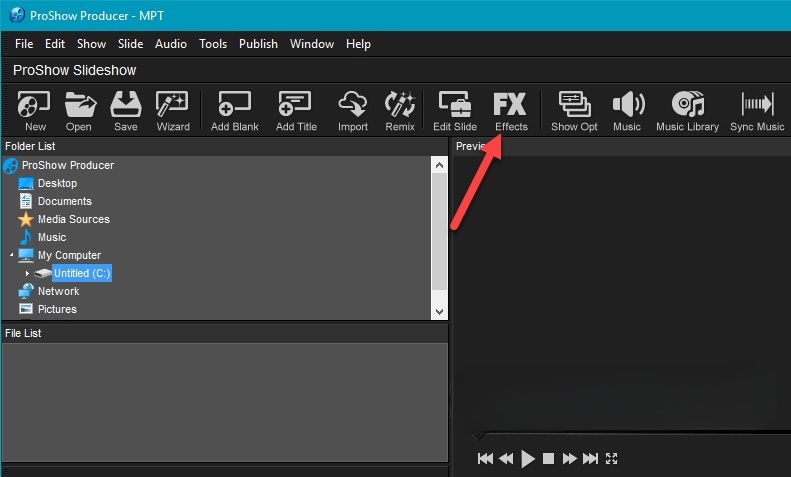791x477 pixels.
Task: Open the Wizard tool
Action: pos(173,110)
